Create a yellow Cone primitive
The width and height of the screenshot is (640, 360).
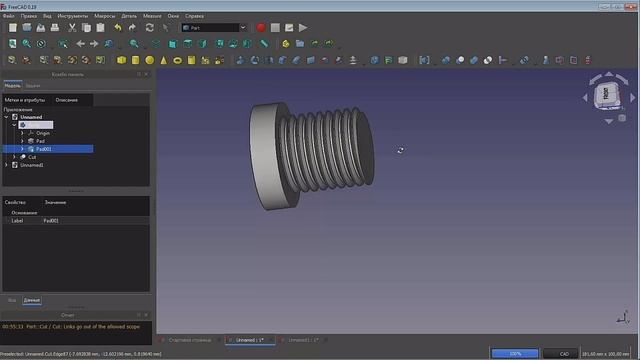click(x=164, y=60)
